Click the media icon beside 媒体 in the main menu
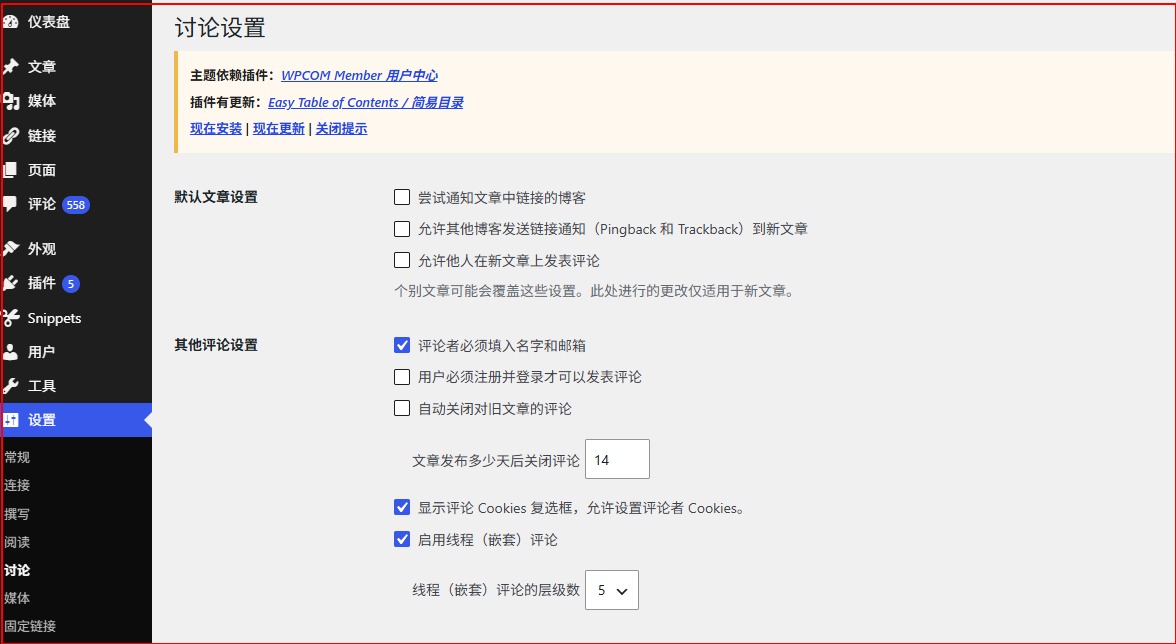The width and height of the screenshot is (1176, 644). tap(10, 101)
